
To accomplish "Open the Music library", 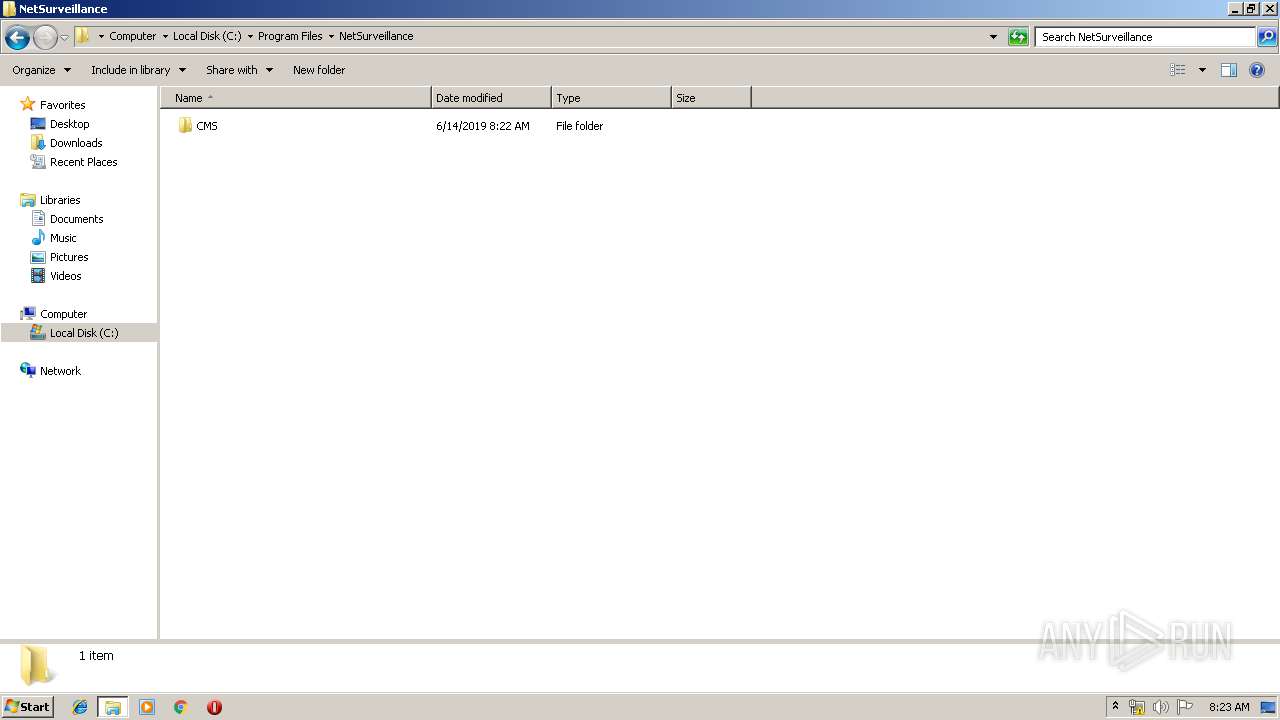I will pos(54,238).
